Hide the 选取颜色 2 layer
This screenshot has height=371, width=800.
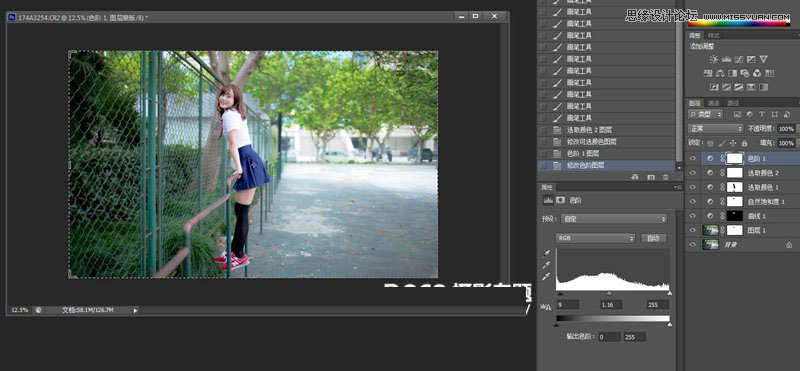tap(692, 173)
